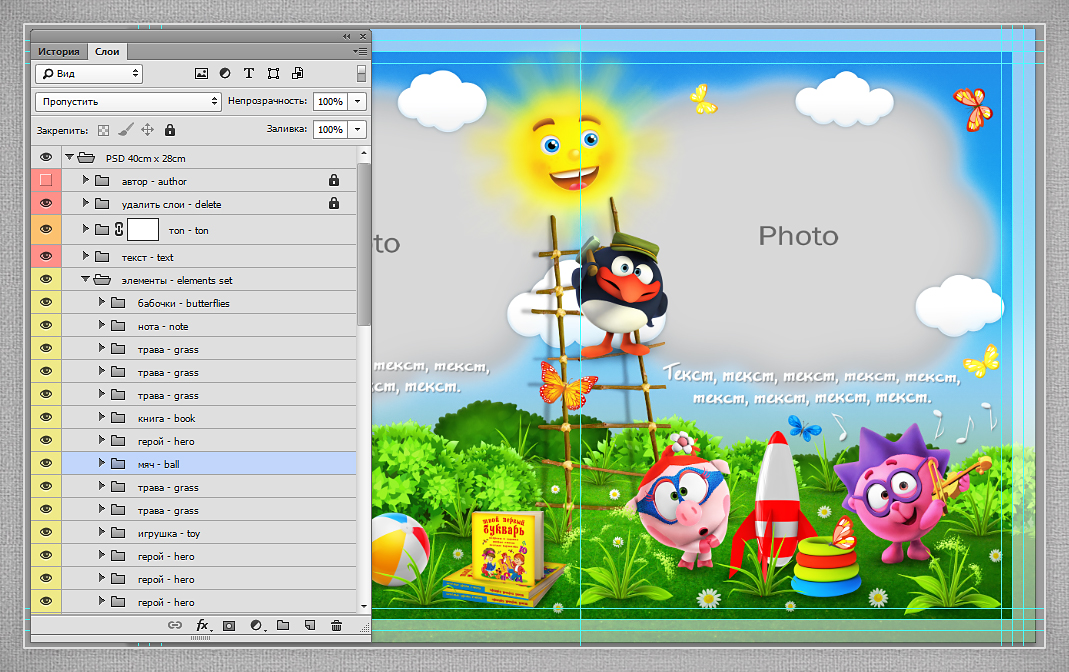
Task: Lock position move icon
Action: coord(147,129)
